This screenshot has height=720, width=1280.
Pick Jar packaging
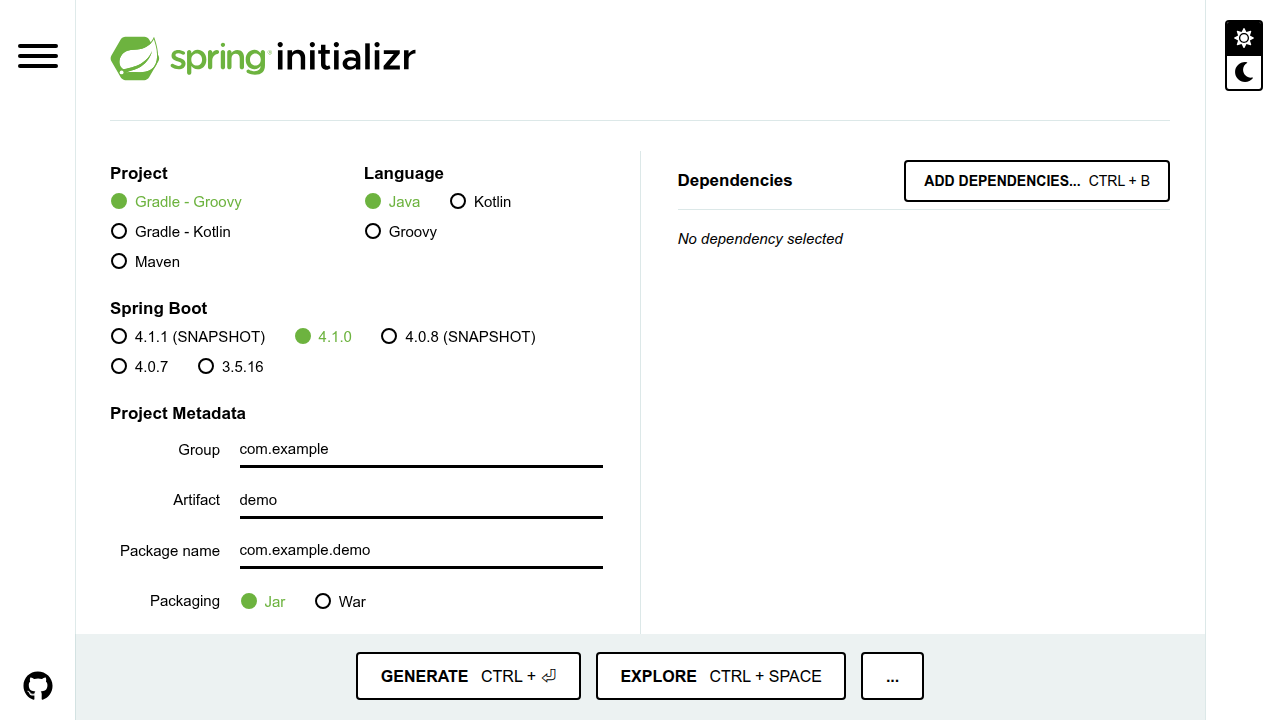pyautogui.click(x=263, y=601)
